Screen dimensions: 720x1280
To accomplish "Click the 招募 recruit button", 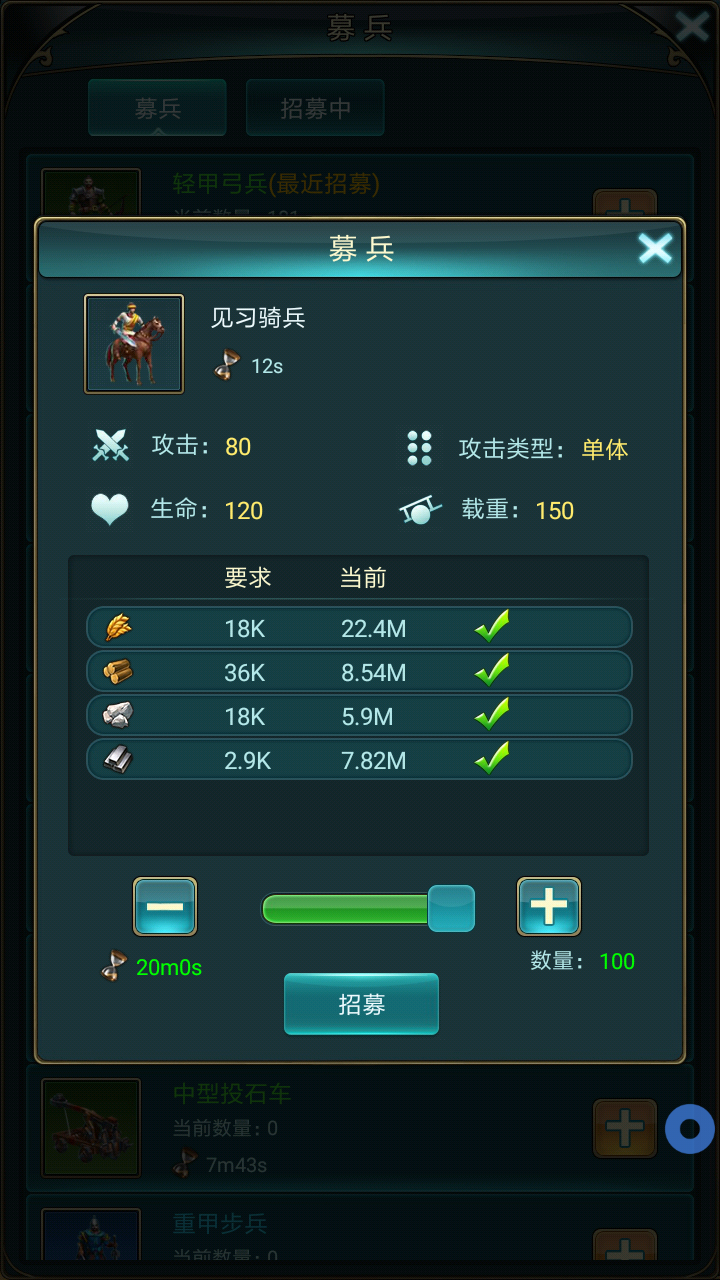I will [x=361, y=1004].
